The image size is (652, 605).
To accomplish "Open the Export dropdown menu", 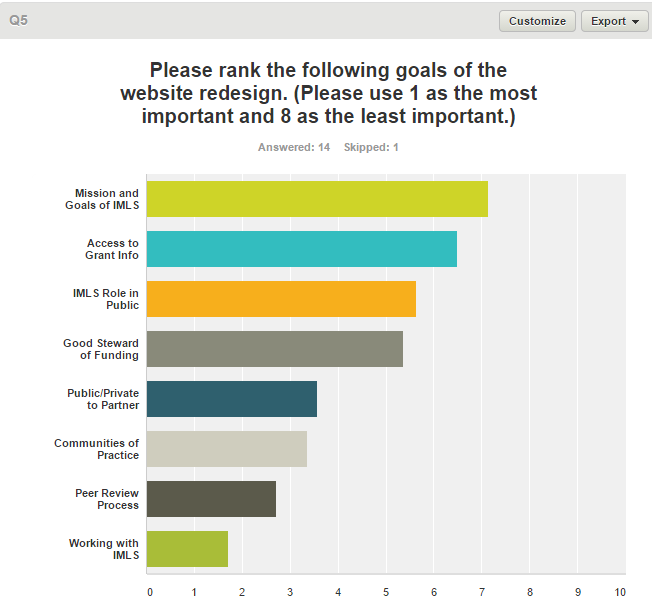I will pos(614,21).
